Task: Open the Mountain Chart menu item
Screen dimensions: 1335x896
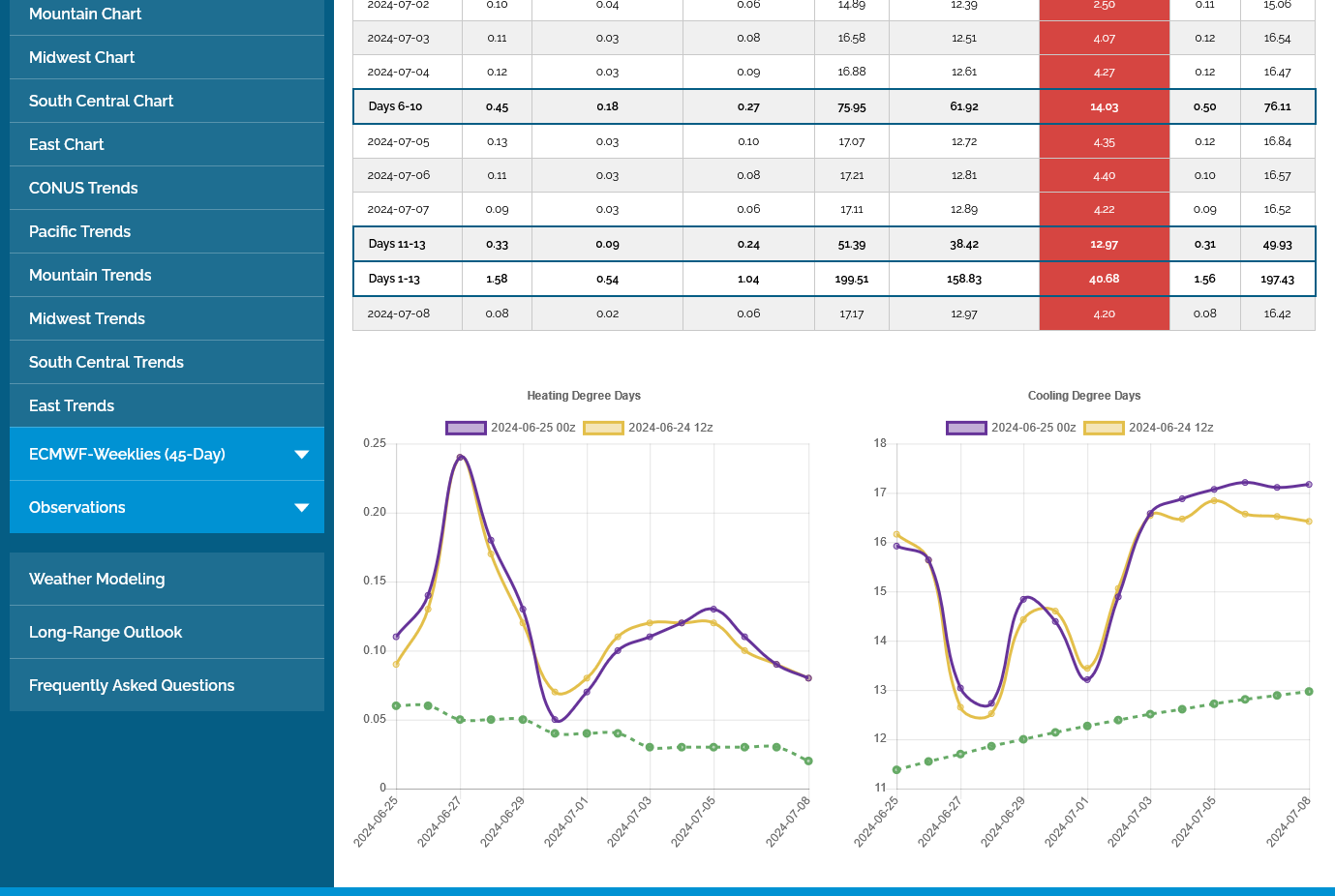Action: tap(85, 15)
